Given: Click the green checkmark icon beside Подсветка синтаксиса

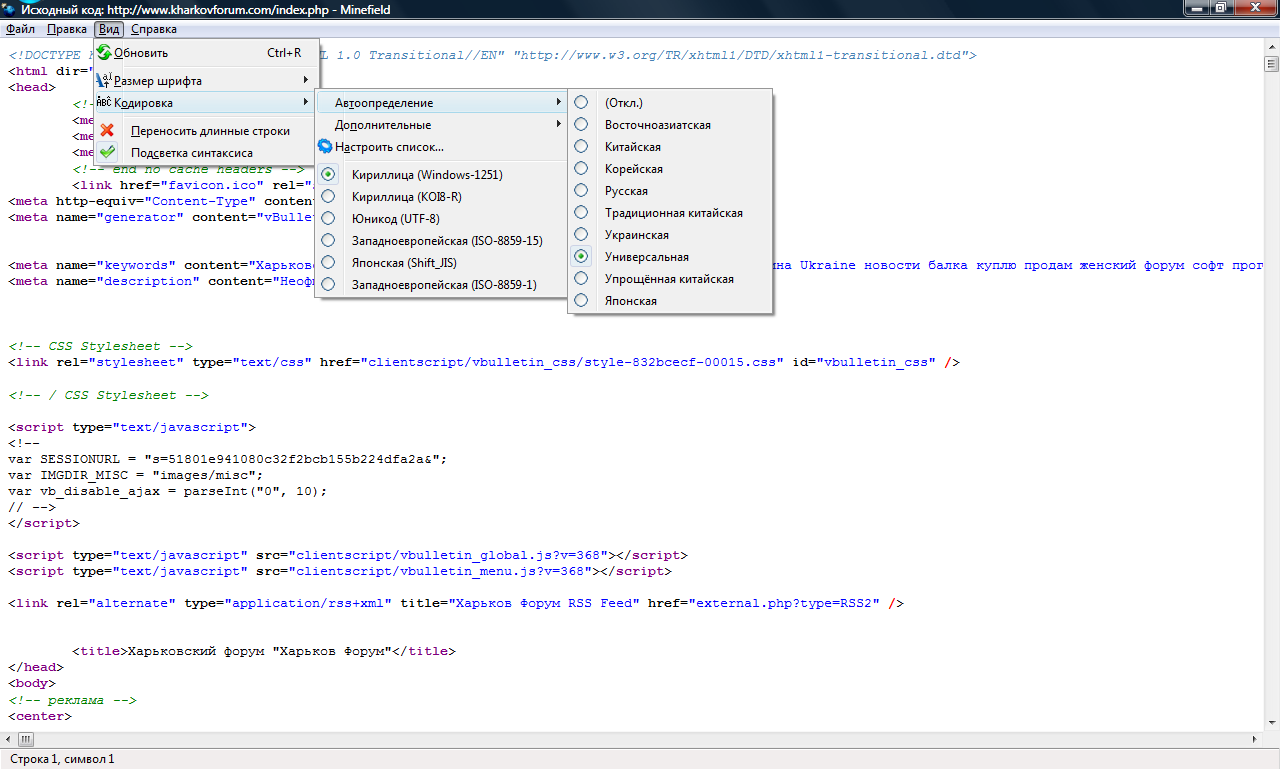Looking at the screenshot, I should pyautogui.click(x=108, y=152).
